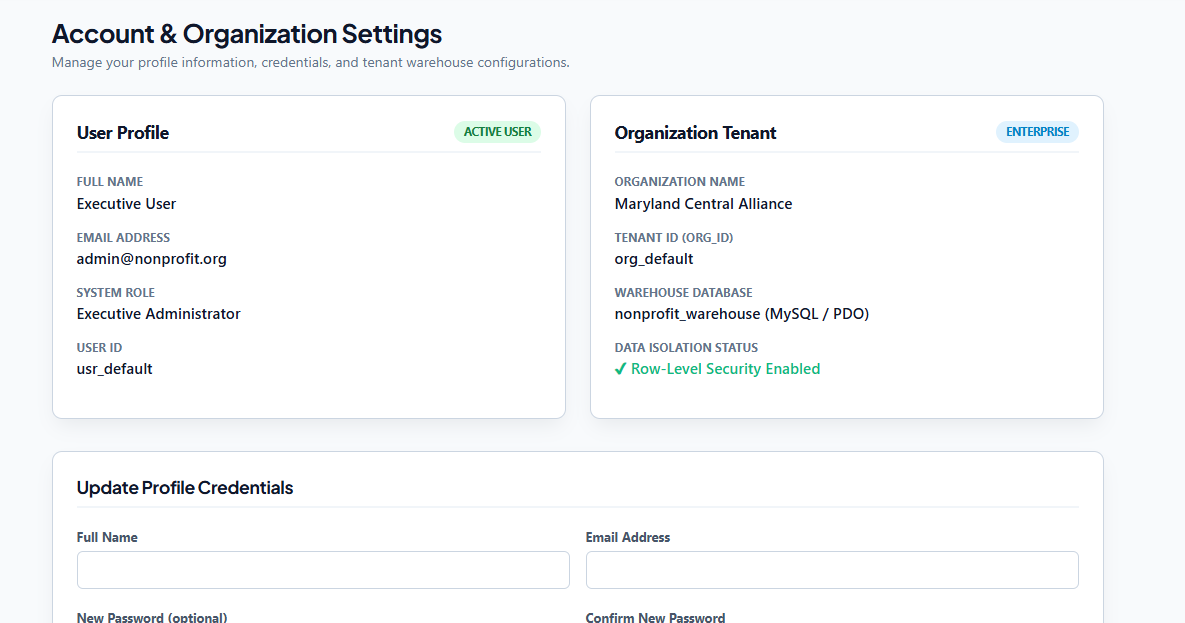The image size is (1185, 623).
Task: Click the 'SYSTEM ROLE' label
Action: (x=116, y=293)
